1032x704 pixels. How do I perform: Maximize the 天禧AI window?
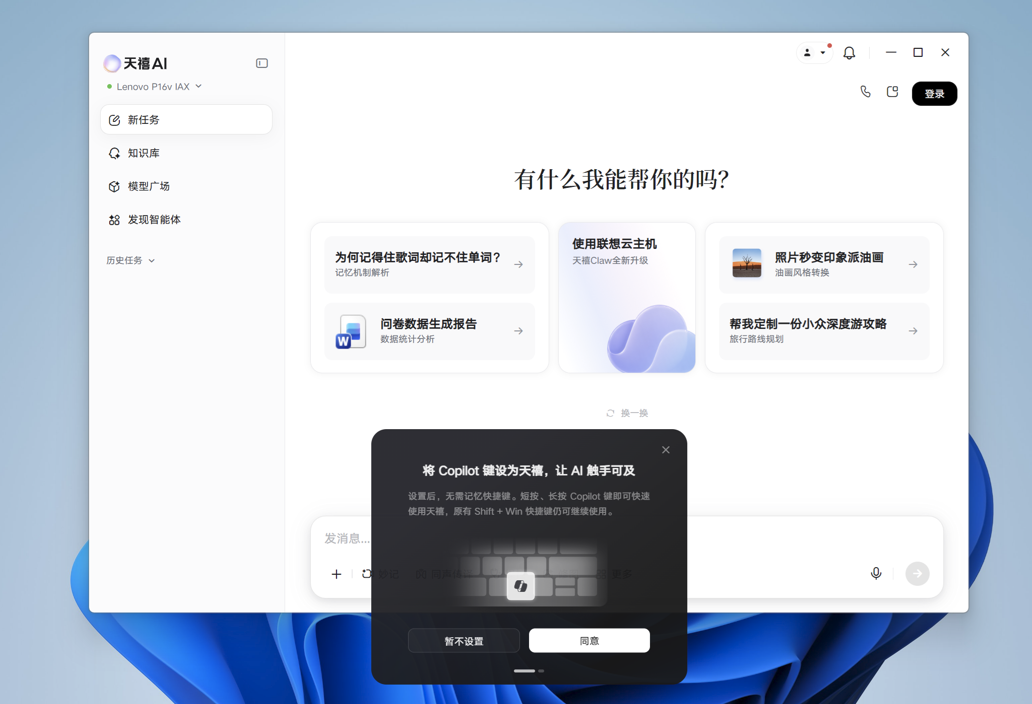point(918,53)
